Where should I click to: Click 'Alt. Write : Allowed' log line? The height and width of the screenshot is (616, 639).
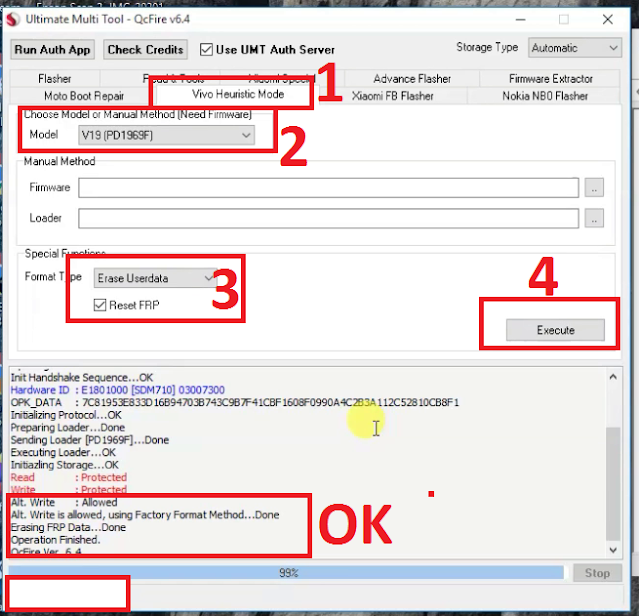(64, 502)
